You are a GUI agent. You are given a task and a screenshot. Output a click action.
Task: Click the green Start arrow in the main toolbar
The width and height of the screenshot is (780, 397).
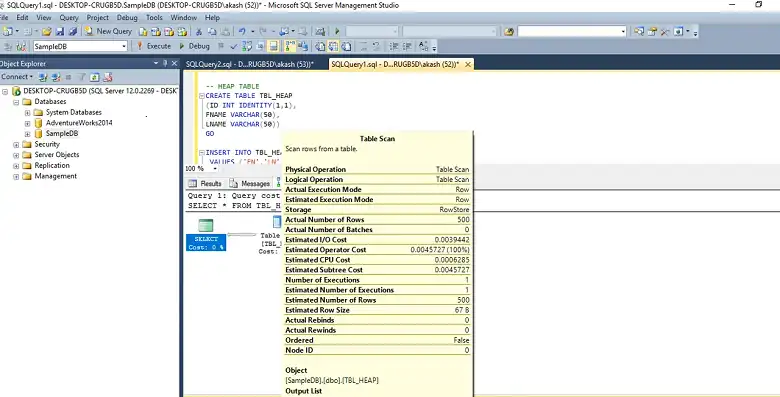(337, 31)
